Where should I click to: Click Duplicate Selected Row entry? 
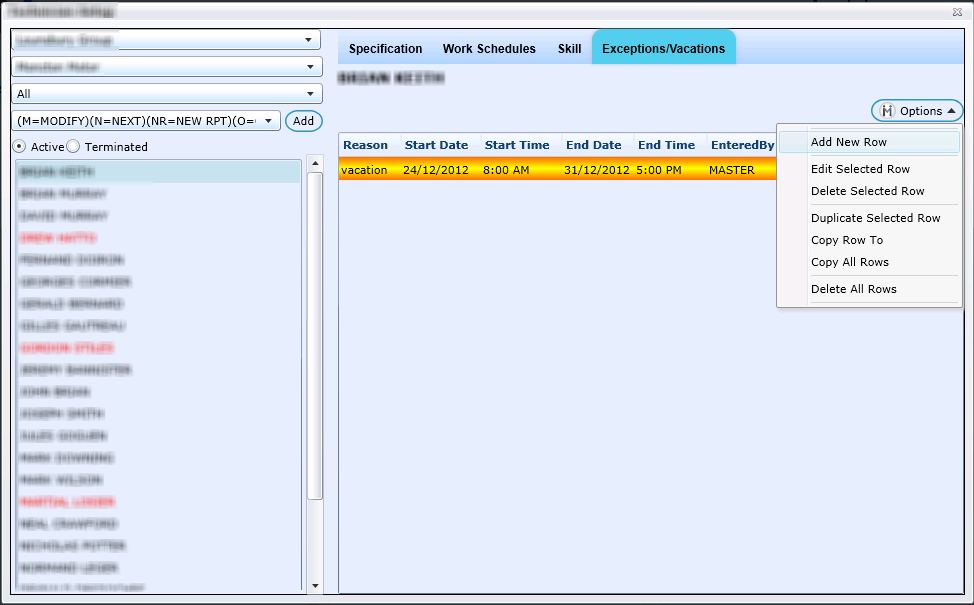875,218
